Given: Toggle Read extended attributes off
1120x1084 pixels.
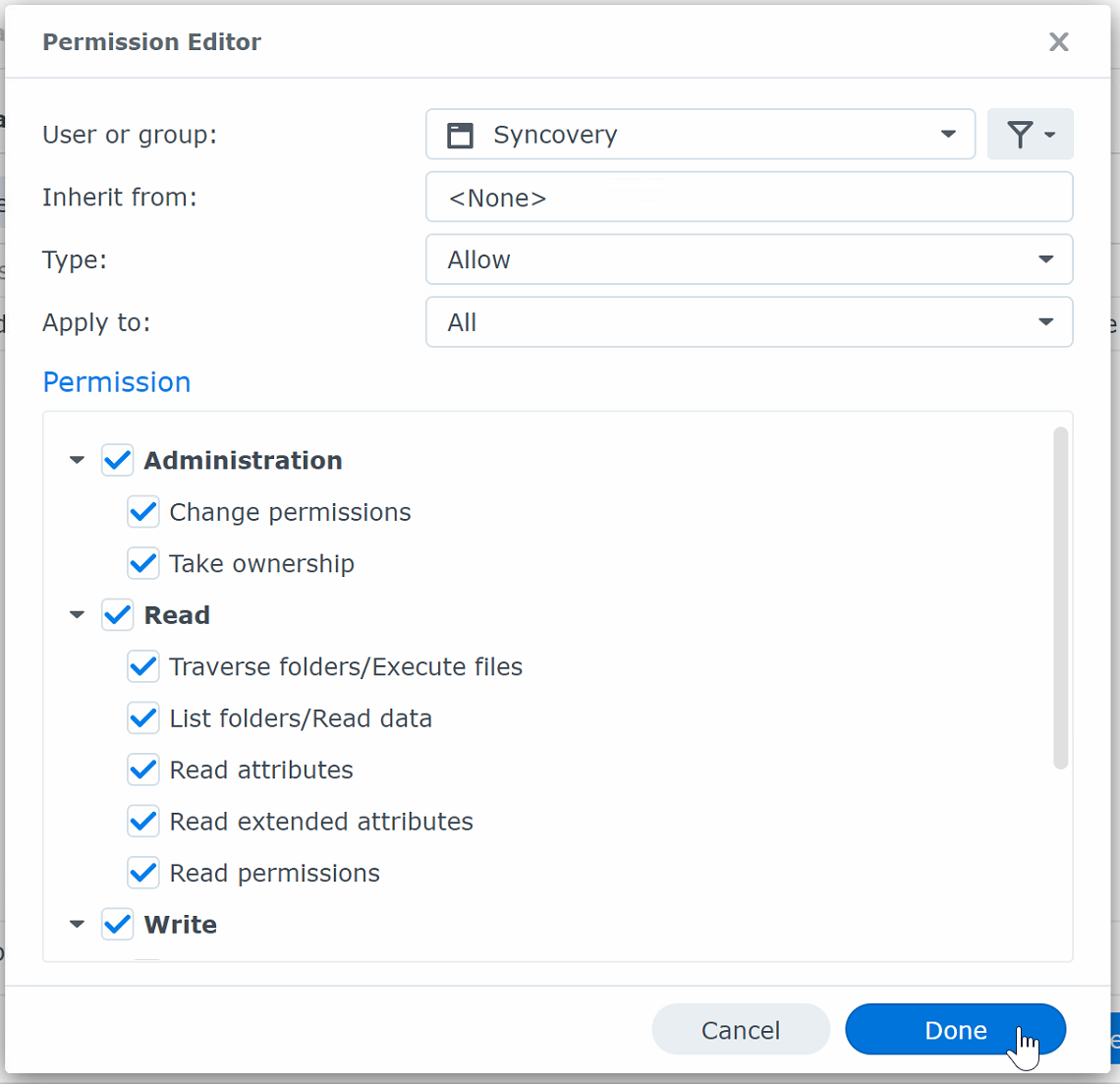Looking at the screenshot, I should [143, 821].
